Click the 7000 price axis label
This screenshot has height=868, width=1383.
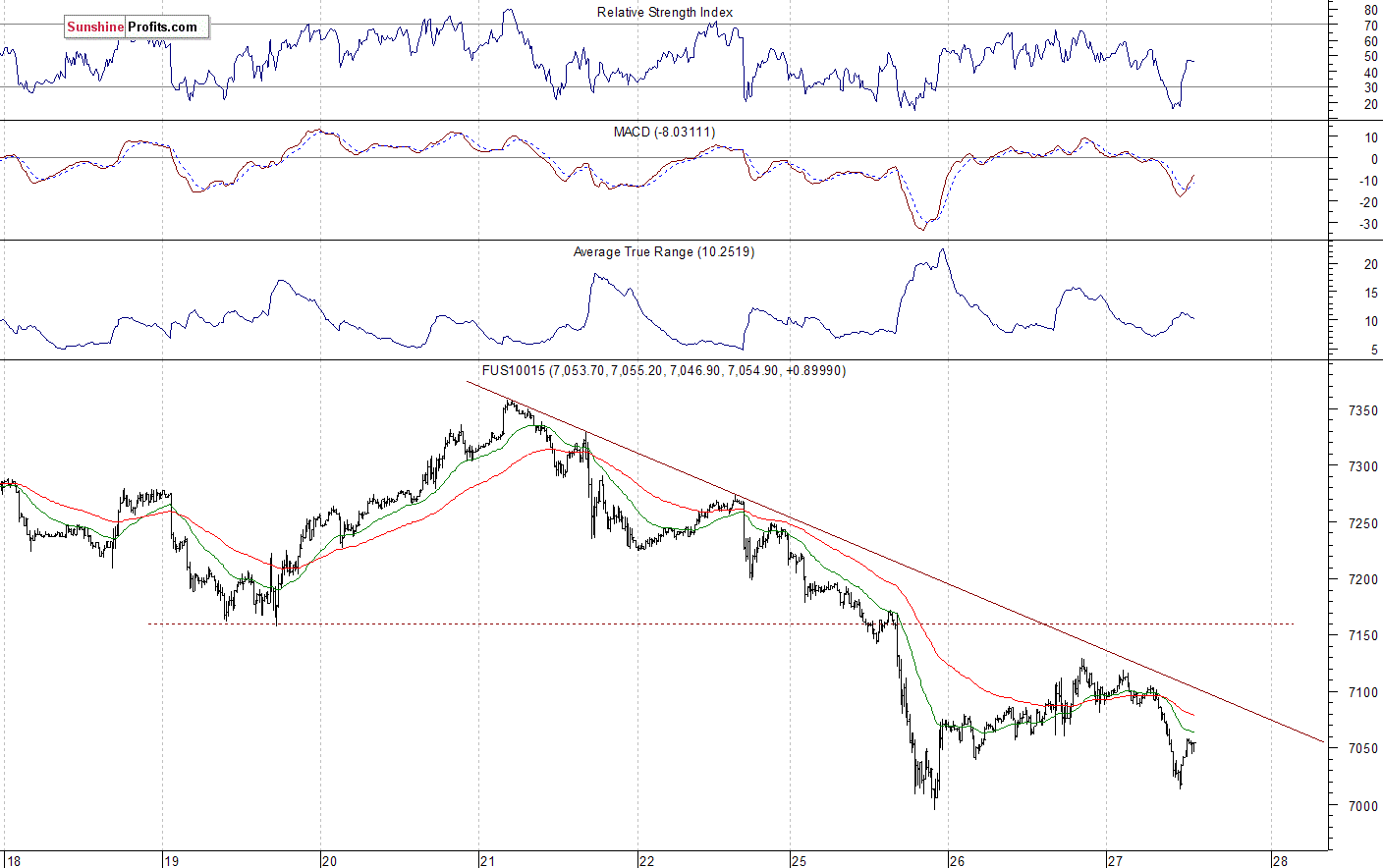1363,806
